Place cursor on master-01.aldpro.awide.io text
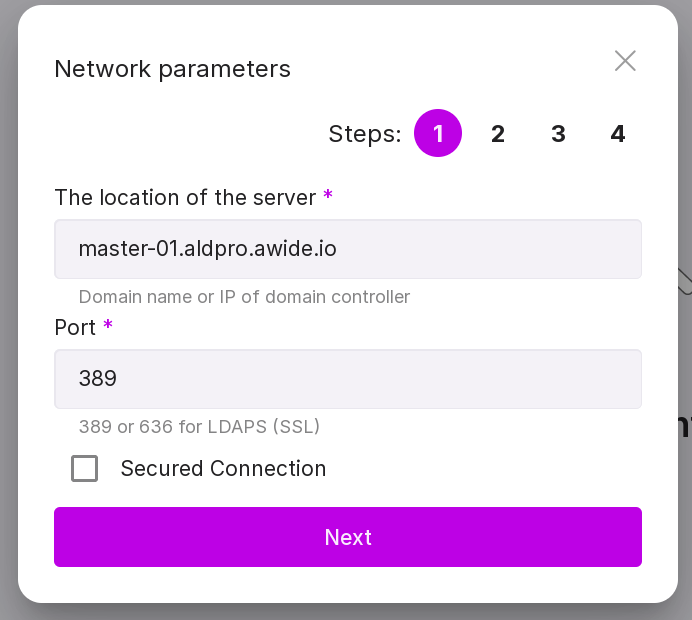Image resolution: width=692 pixels, height=620 pixels. pos(208,249)
